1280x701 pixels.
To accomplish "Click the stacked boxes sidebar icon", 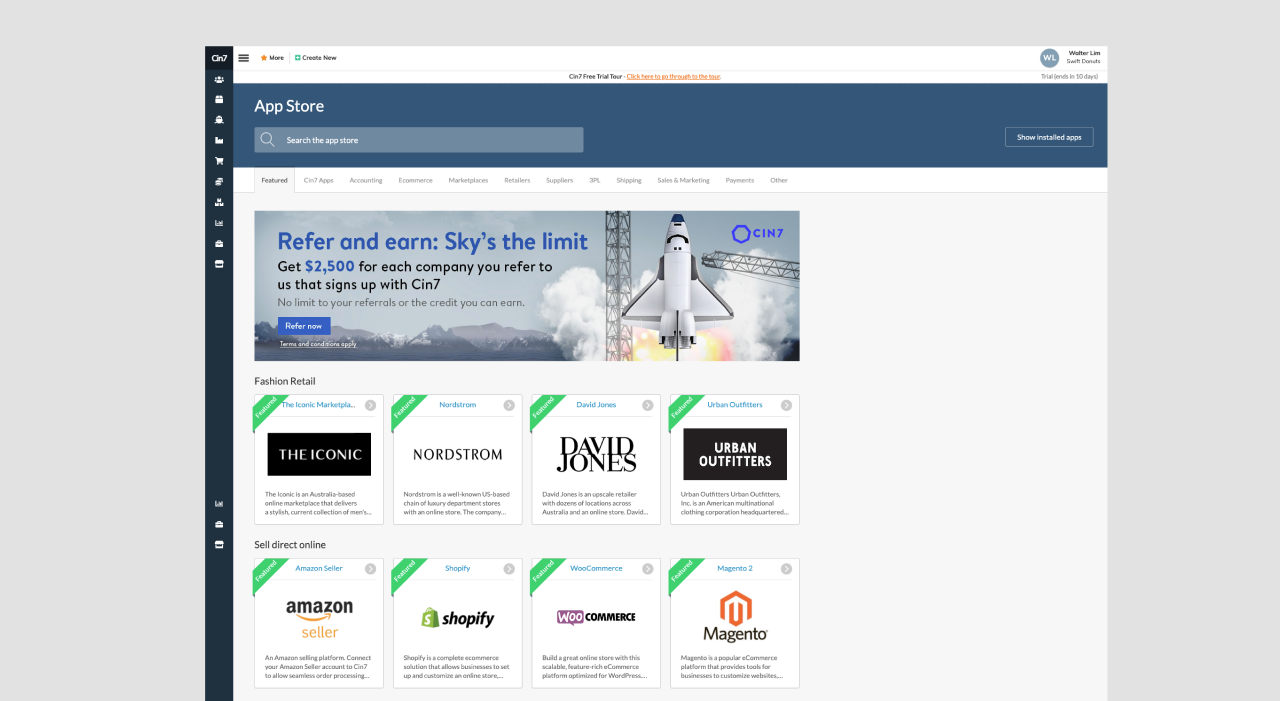I will click(219, 202).
